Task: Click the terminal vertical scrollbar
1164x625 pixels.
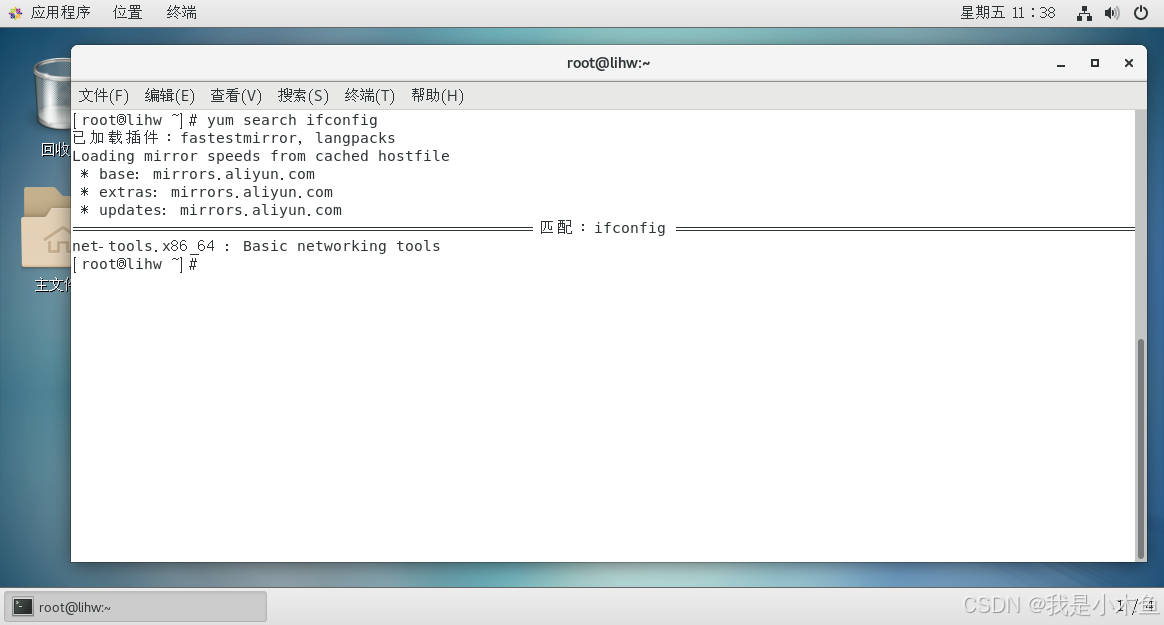Action: (1141, 448)
